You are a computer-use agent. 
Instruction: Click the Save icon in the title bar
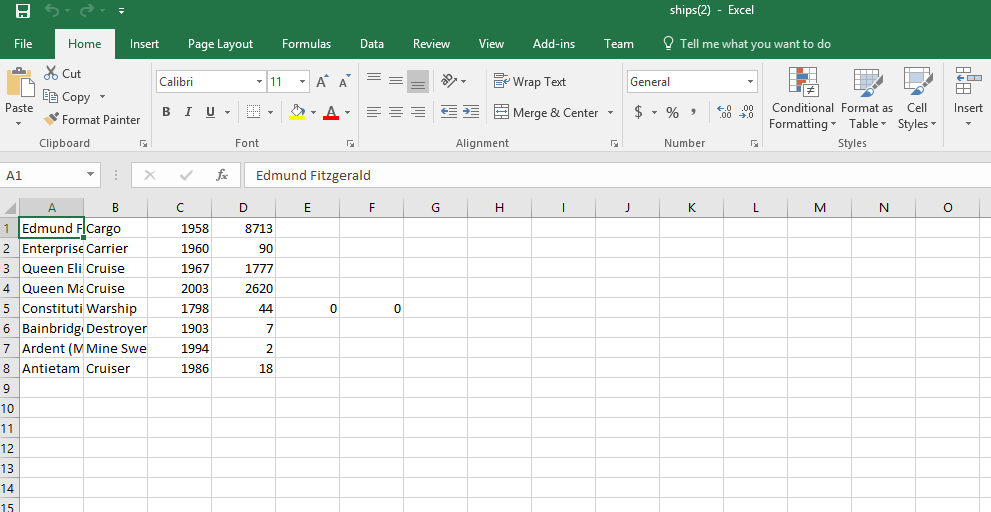click(23, 11)
